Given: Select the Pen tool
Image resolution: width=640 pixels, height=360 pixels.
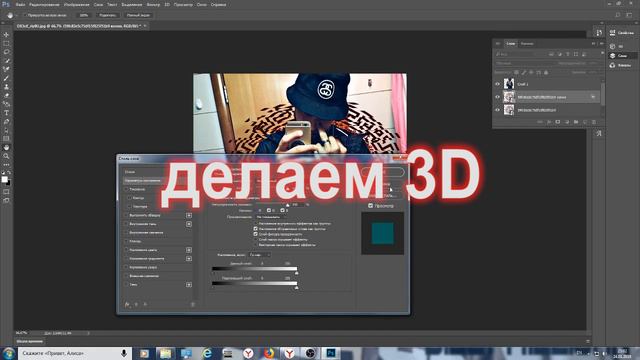Looking at the screenshot, I should 6,122.
